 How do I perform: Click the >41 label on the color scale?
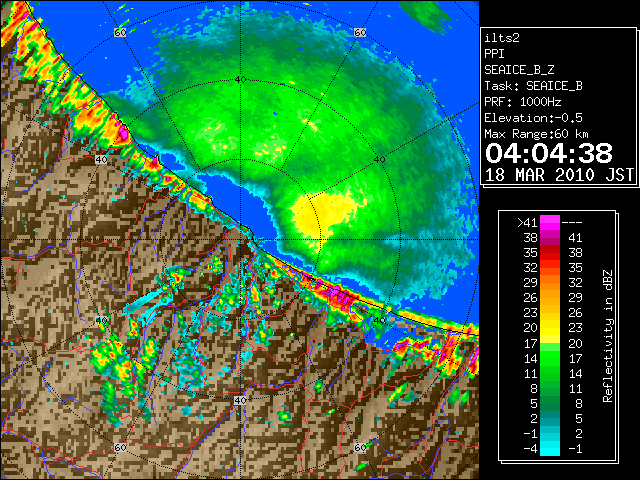coord(527,223)
